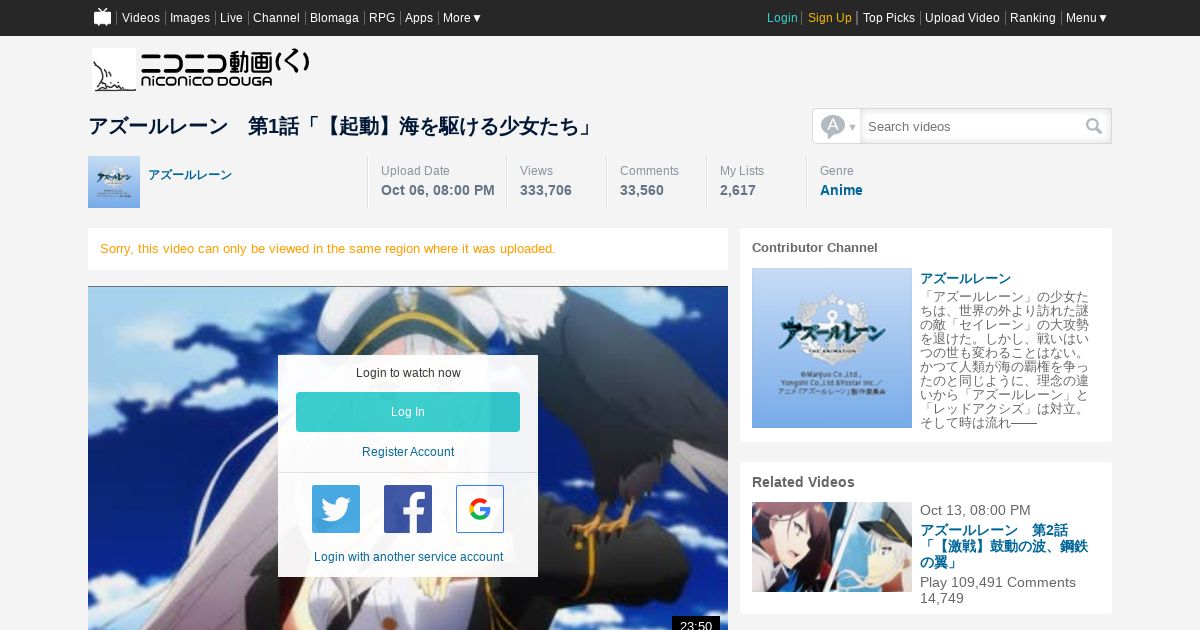Click the uploader avatar thumbnail
This screenshot has width=1200, height=630.
(114, 182)
